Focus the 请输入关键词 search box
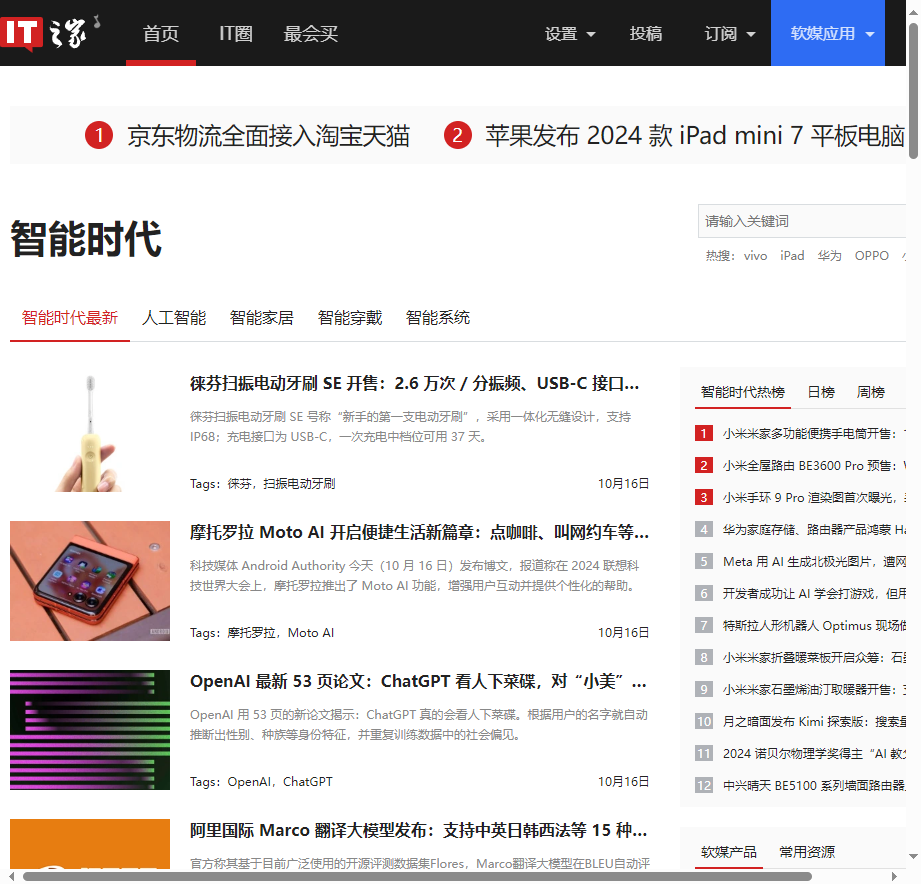 [802, 221]
